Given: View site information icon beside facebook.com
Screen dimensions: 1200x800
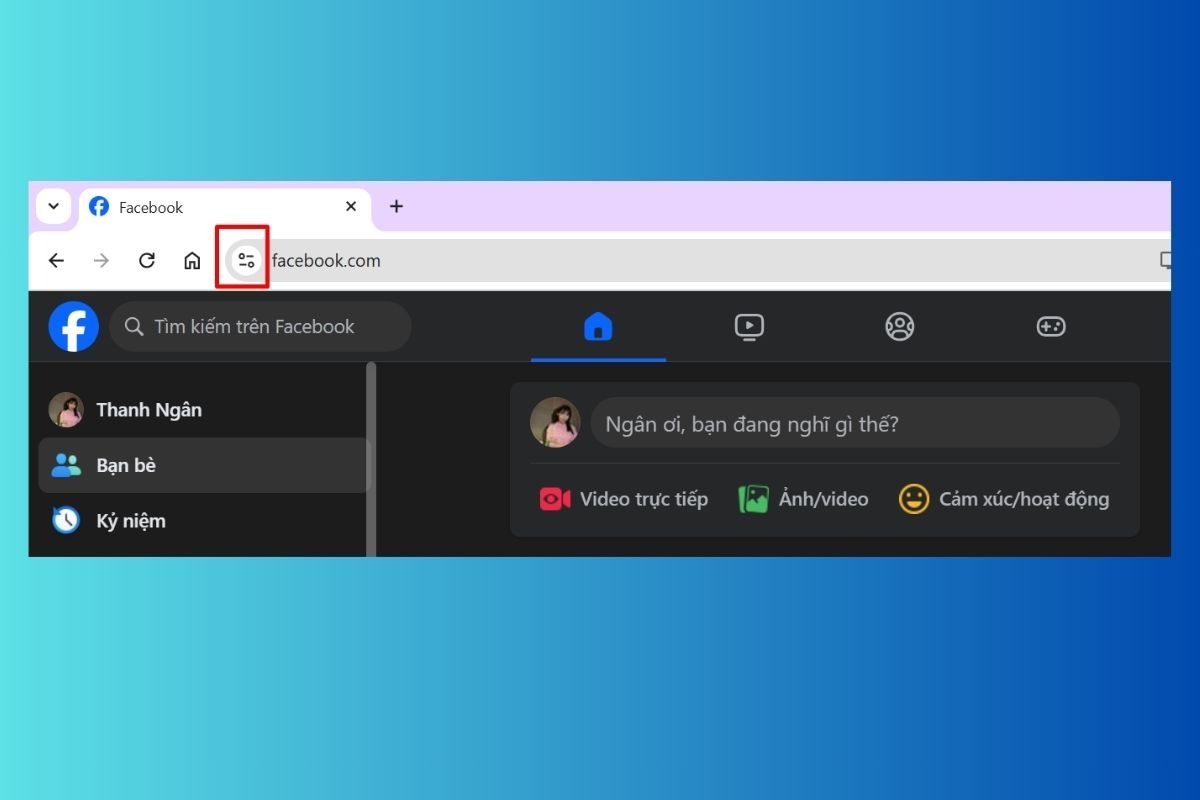Looking at the screenshot, I should [x=246, y=261].
